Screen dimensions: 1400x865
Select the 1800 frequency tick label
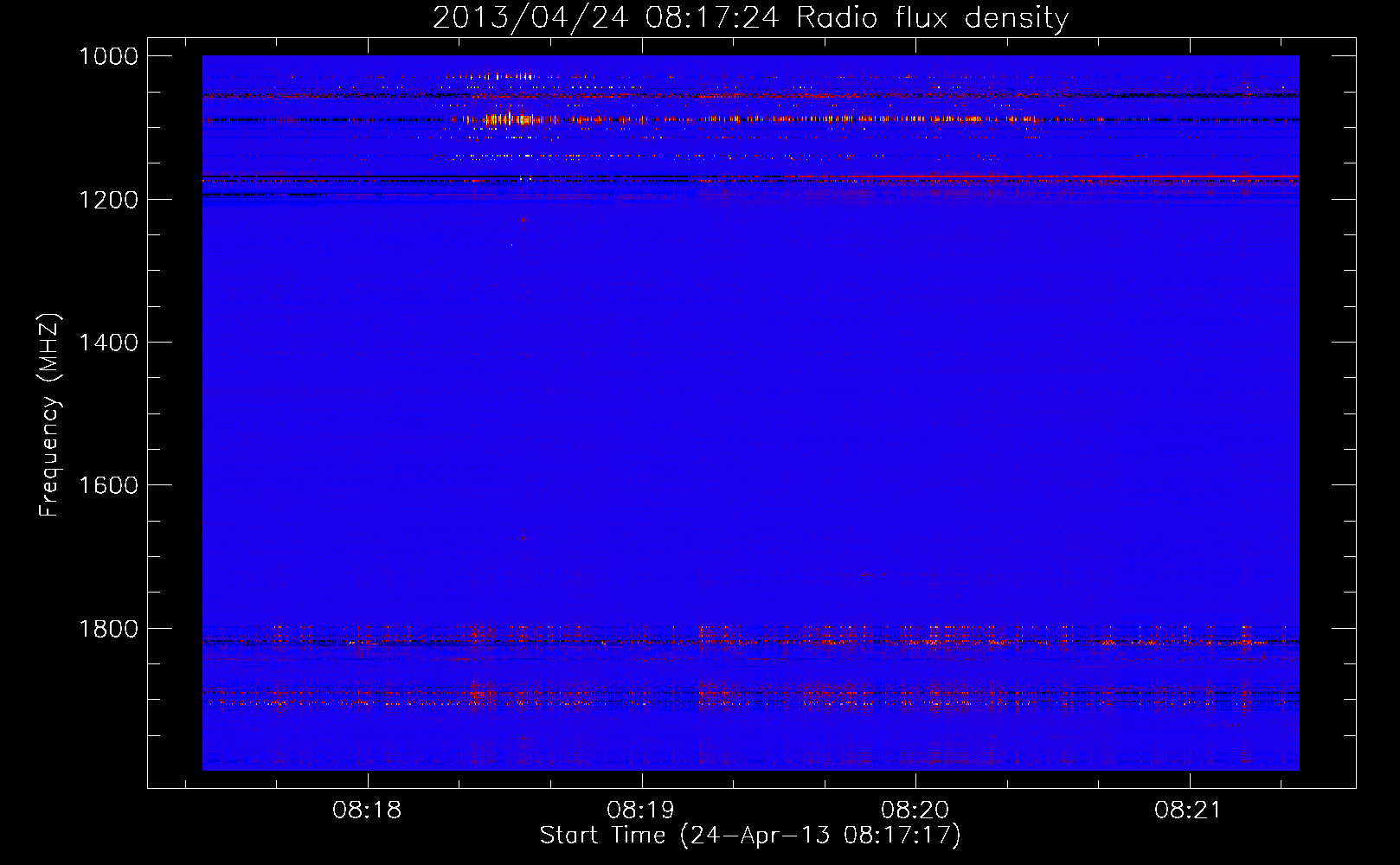pyautogui.click(x=108, y=629)
